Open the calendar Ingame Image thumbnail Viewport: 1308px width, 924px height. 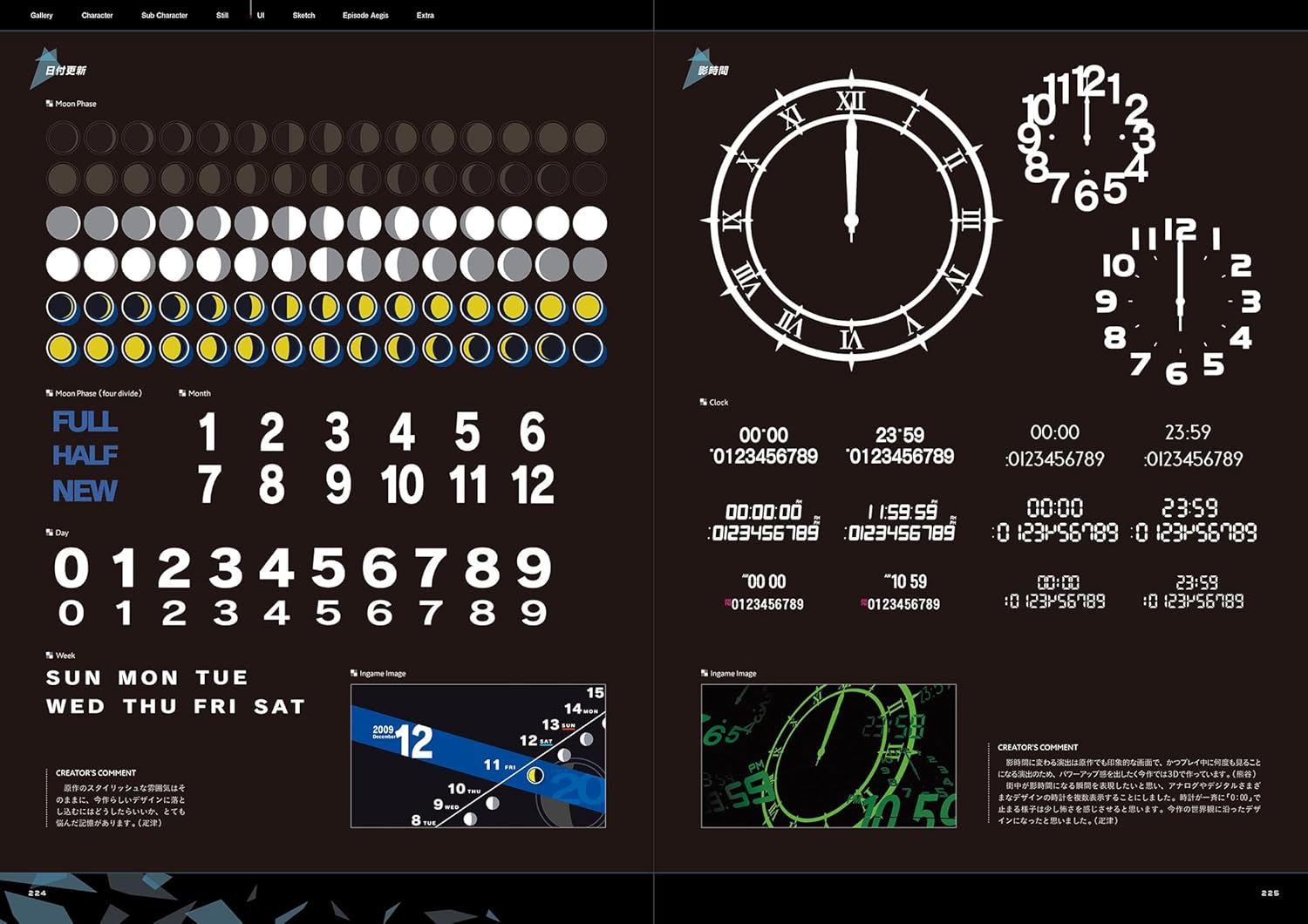click(x=478, y=756)
